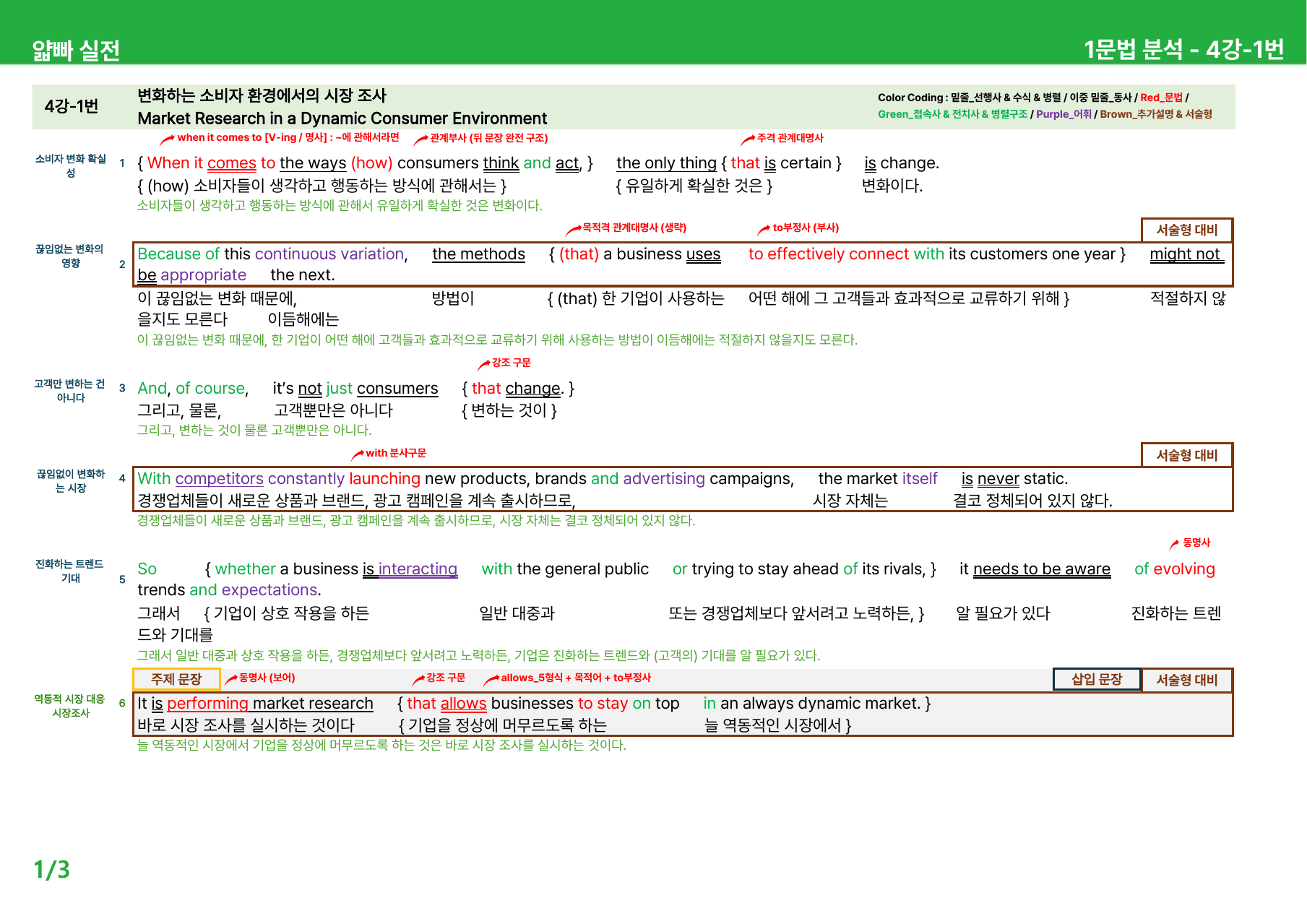
Task: Click the annotation 'to부정사 (부사)'
Action: pos(806,228)
